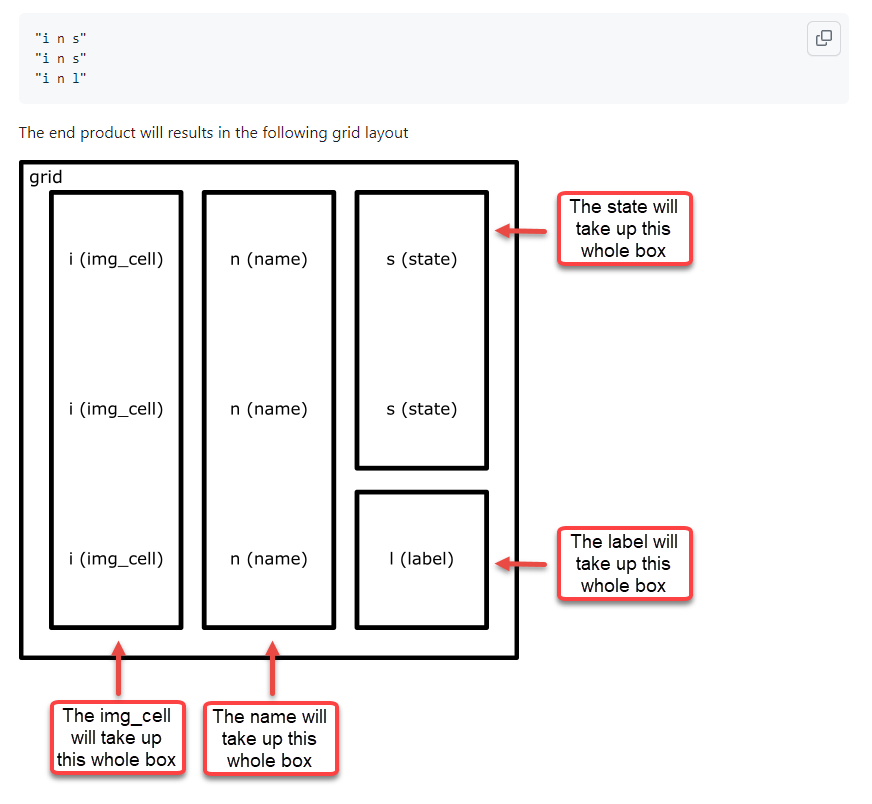The height and width of the screenshot is (804, 872).
Task: Click the "The state will take up" callout
Action: (x=623, y=229)
